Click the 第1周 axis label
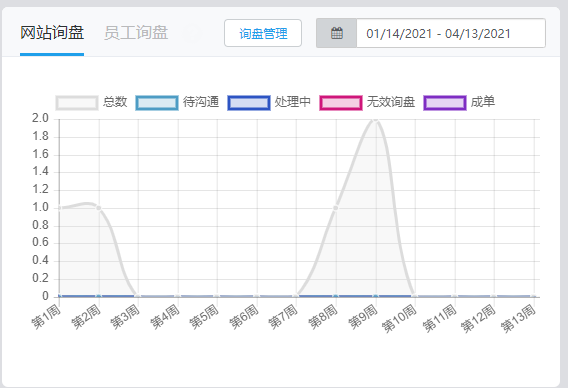 [x=46, y=317]
